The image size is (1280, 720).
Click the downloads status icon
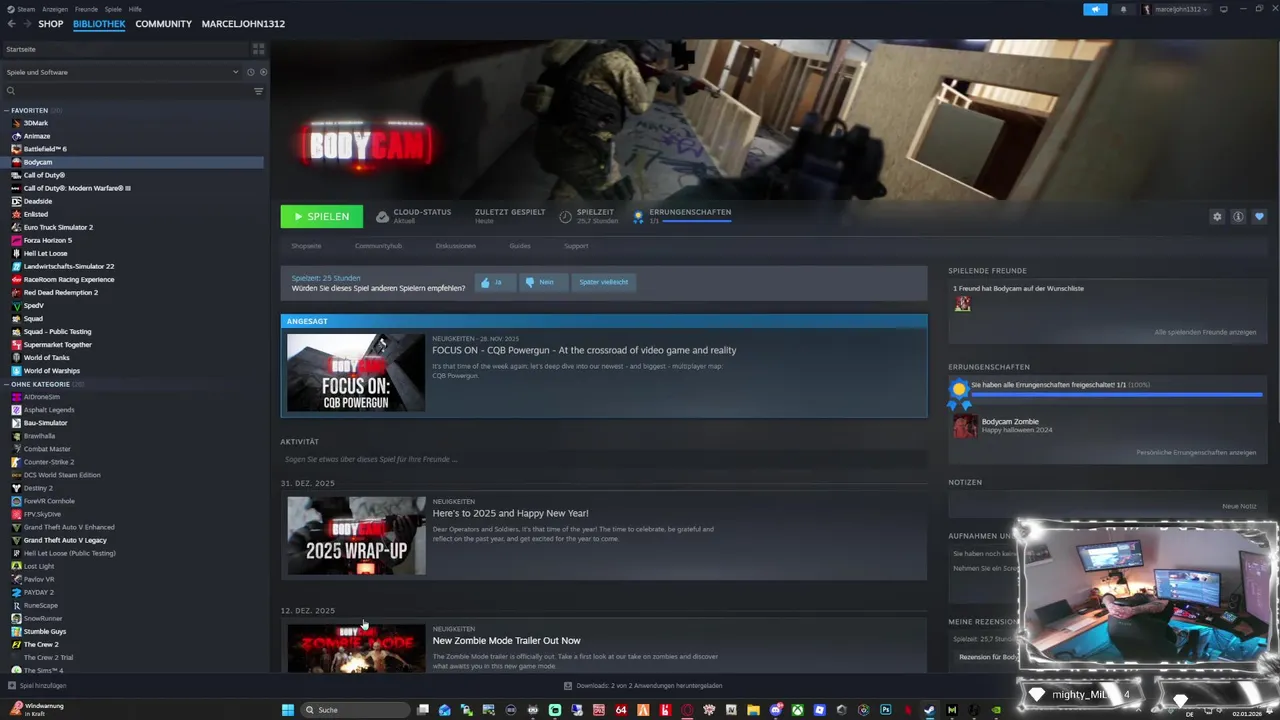point(568,686)
